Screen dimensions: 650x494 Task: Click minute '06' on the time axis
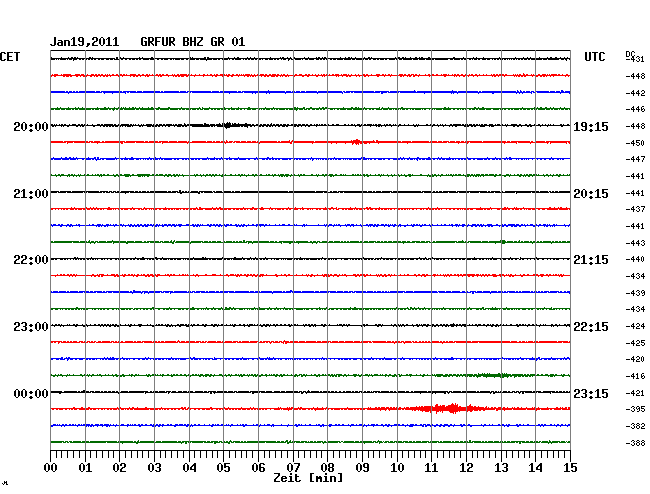coord(258,467)
